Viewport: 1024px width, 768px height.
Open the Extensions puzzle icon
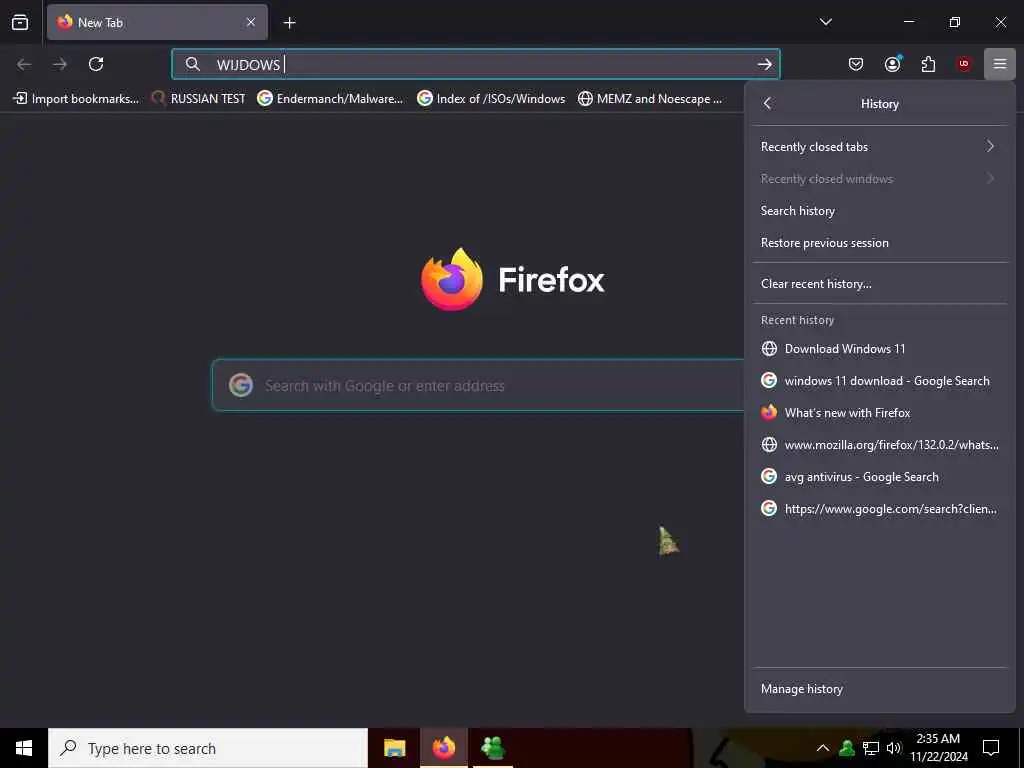[x=928, y=64]
